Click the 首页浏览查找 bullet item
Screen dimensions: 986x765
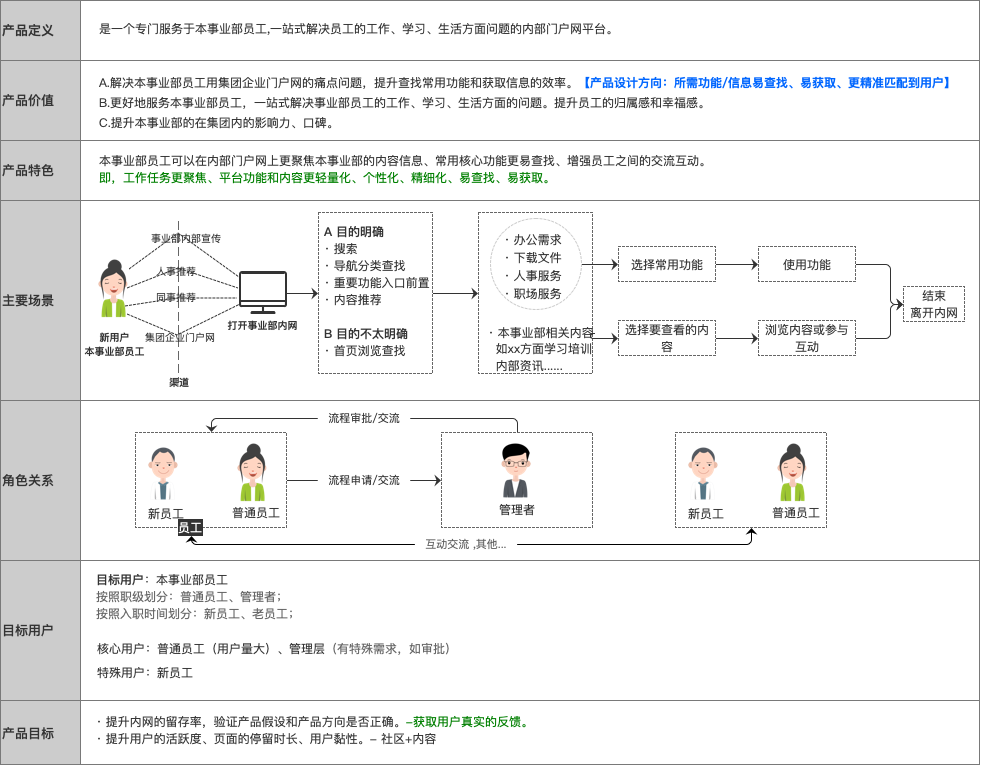[x=369, y=351]
